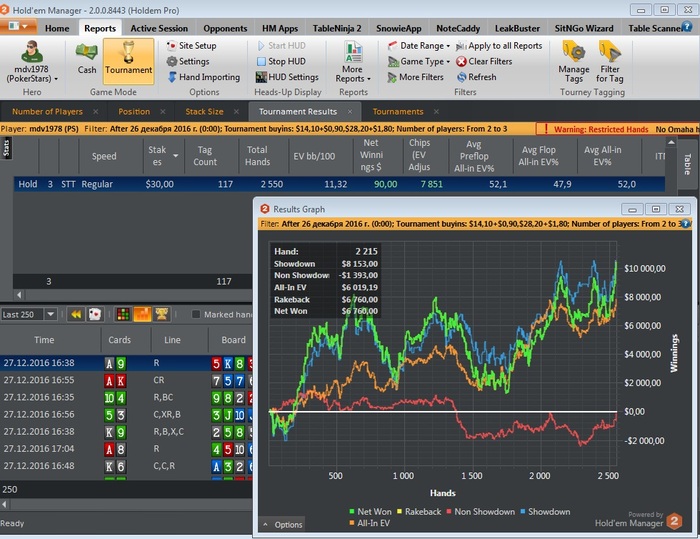Toggle Rakeback series in graph legend
This screenshot has height=539, width=700.
tap(419, 512)
